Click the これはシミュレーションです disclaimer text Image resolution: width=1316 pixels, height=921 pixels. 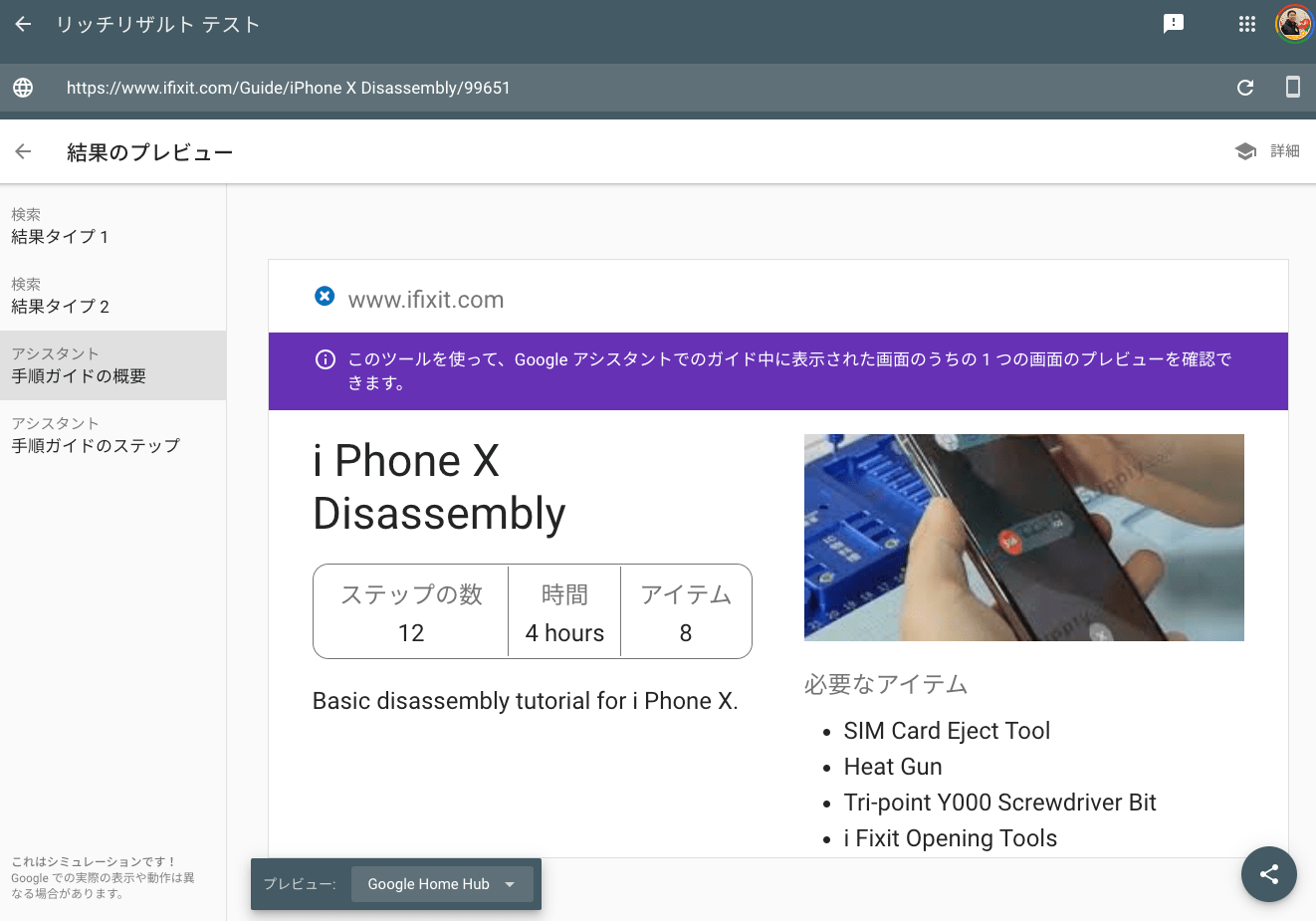click(x=104, y=877)
